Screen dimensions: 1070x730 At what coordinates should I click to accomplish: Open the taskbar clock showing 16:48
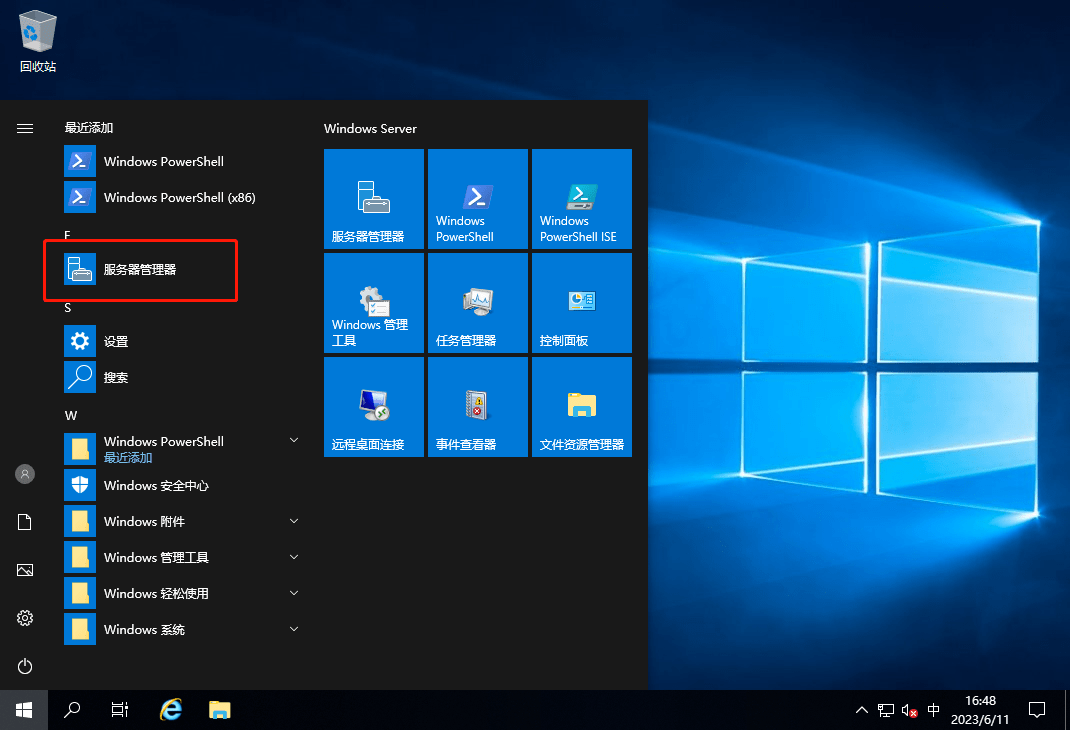click(980, 710)
